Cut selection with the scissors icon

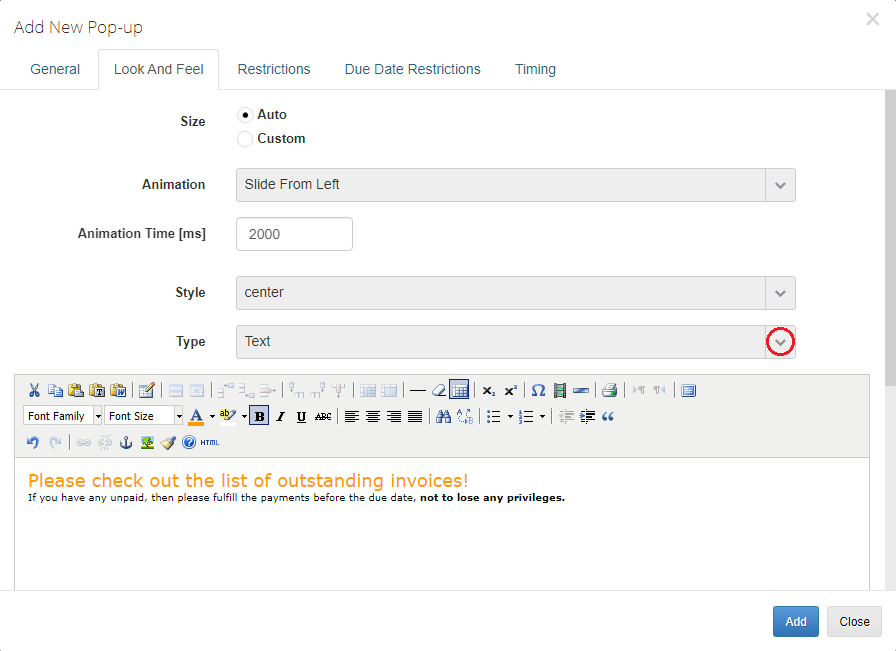[34, 390]
